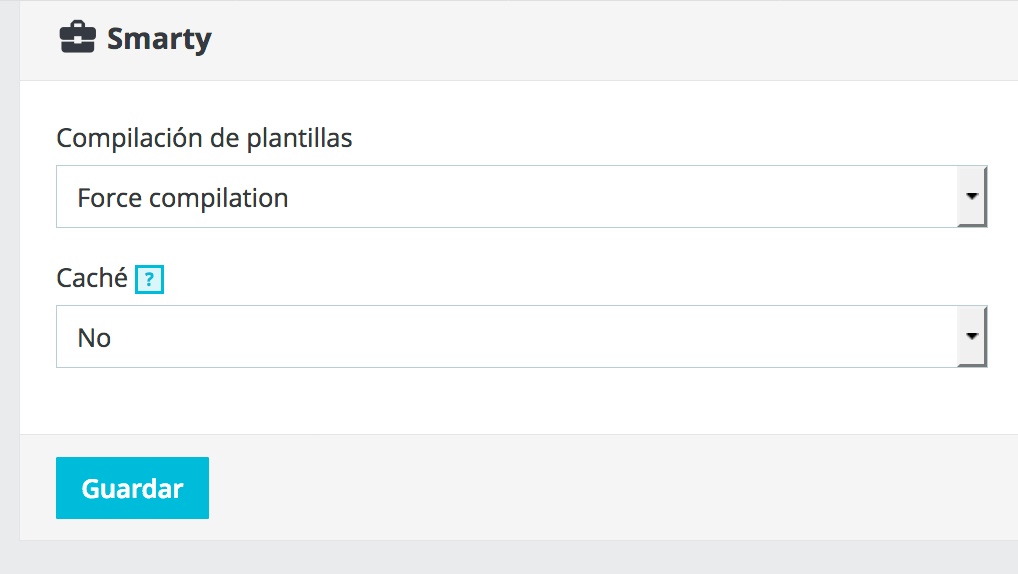Click the Caché field label
This screenshot has height=574, width=1018.
92,278
